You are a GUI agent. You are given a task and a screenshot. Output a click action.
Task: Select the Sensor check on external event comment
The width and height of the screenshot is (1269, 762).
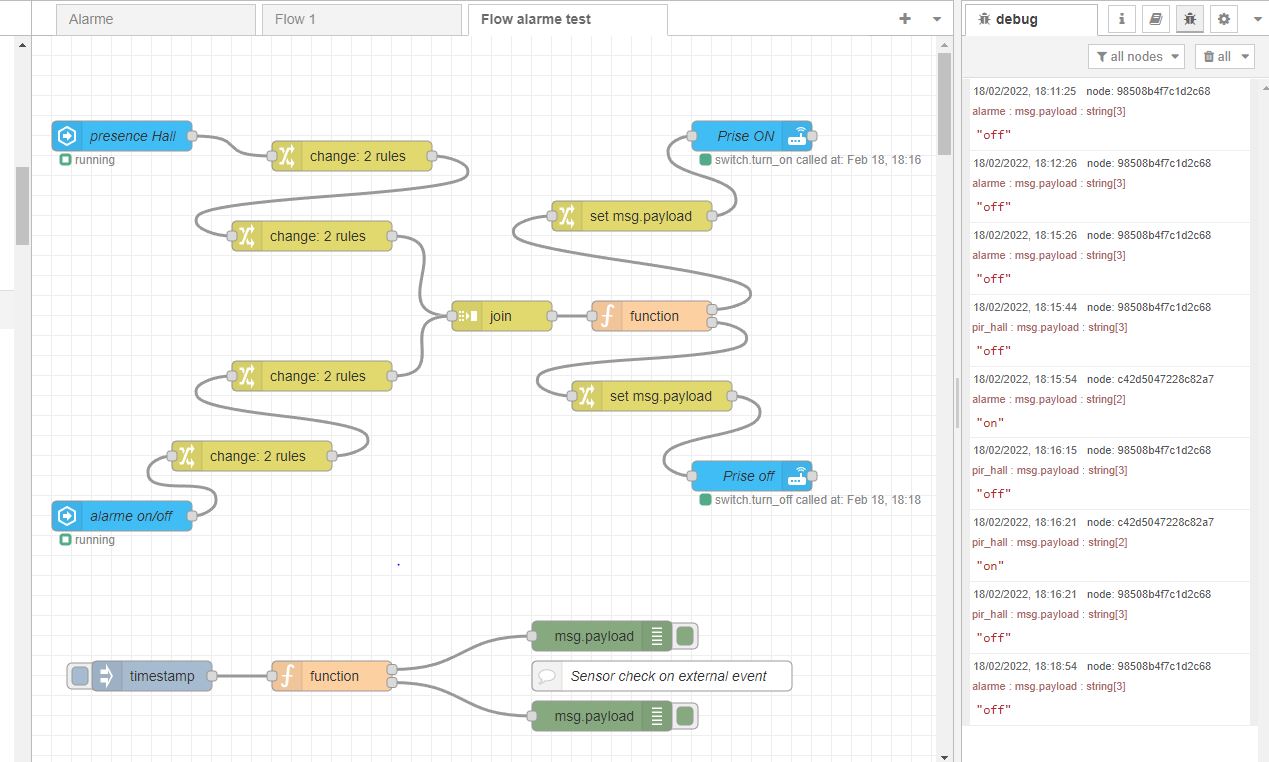pyautogui.click(x=662, y=676)
